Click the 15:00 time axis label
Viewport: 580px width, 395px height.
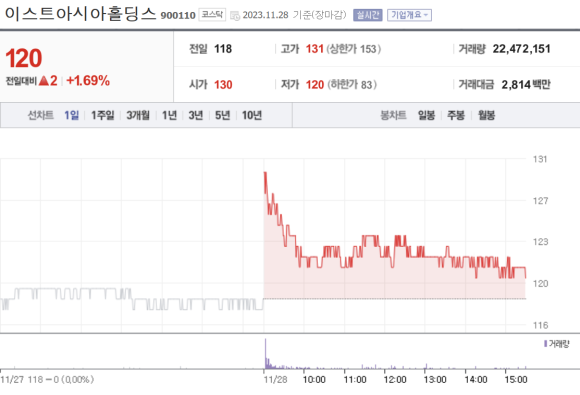coord(516,380)
